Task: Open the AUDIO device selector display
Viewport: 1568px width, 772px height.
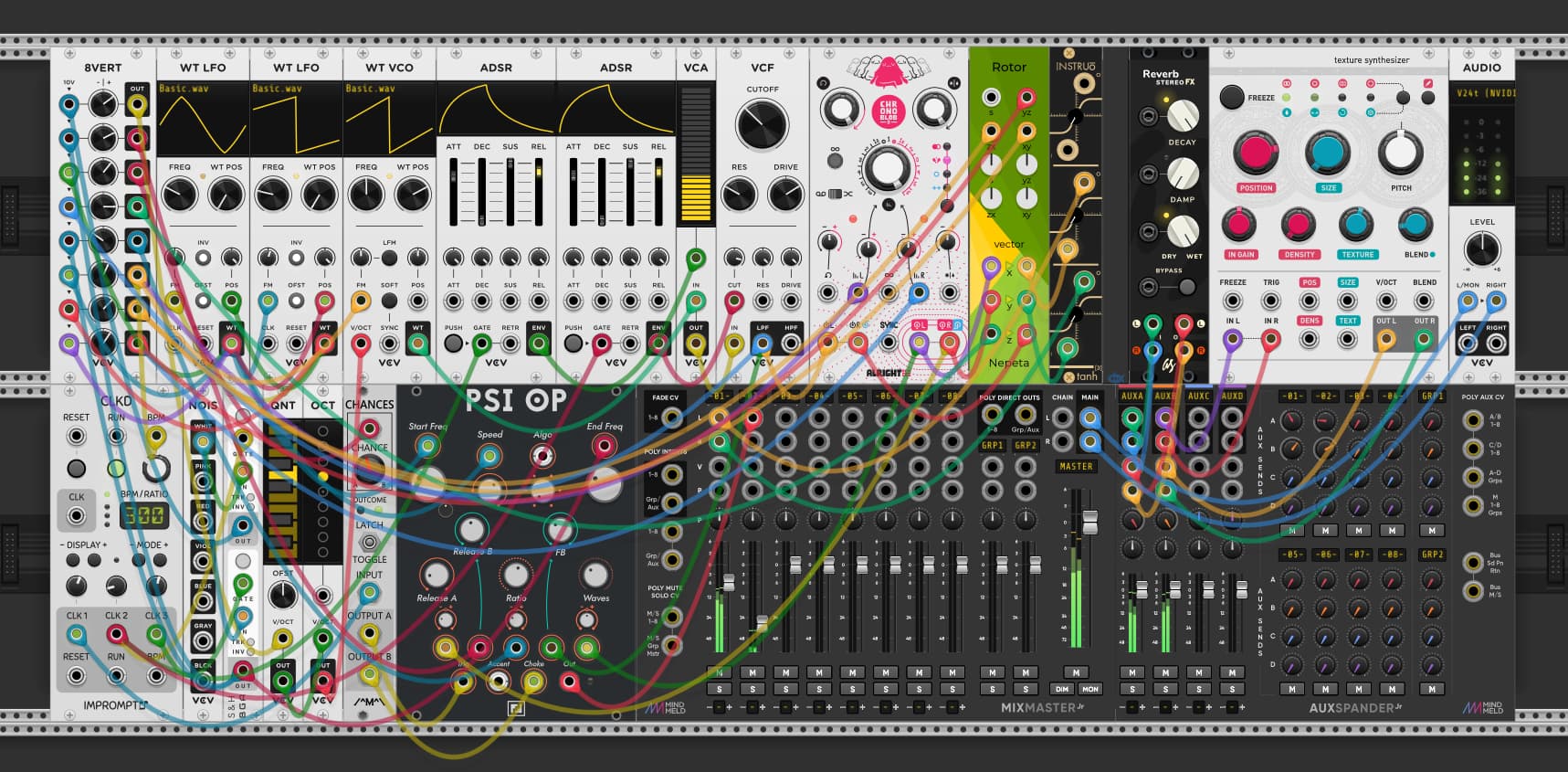Action: coord(1481,93)
